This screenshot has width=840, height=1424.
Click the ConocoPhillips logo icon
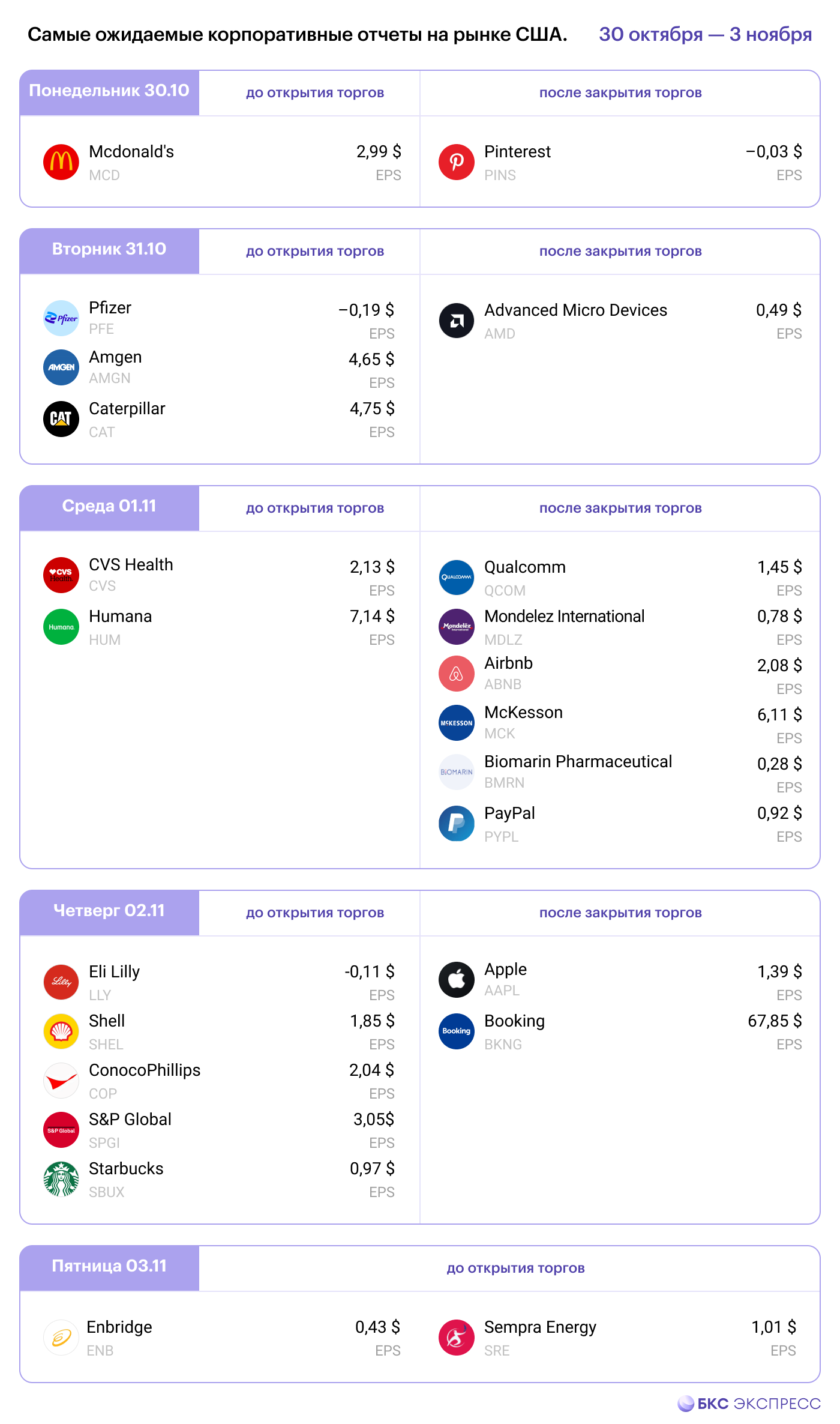coord(61,1081)
